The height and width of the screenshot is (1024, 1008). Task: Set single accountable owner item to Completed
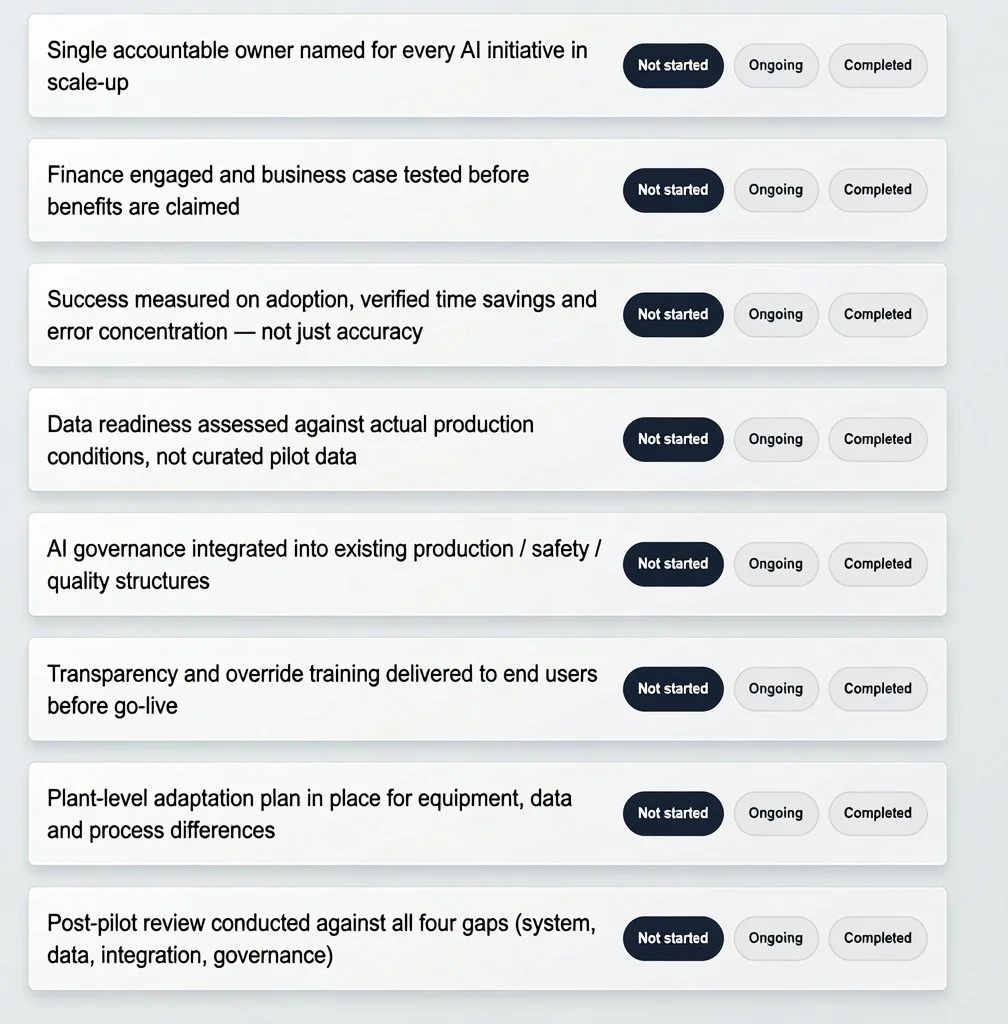(x=877, y=65)
